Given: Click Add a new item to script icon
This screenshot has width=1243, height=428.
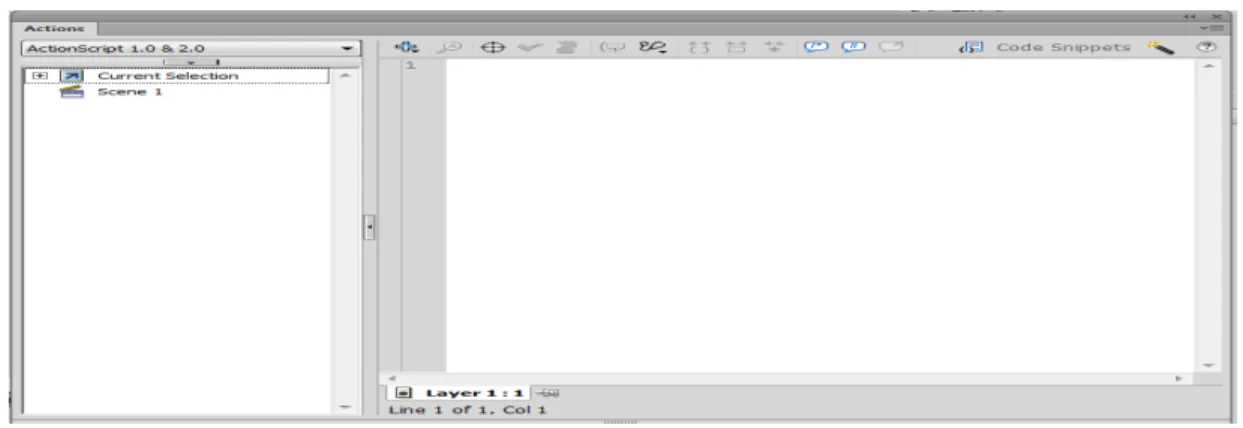Looking at the screenshot, I should [405, 47].
